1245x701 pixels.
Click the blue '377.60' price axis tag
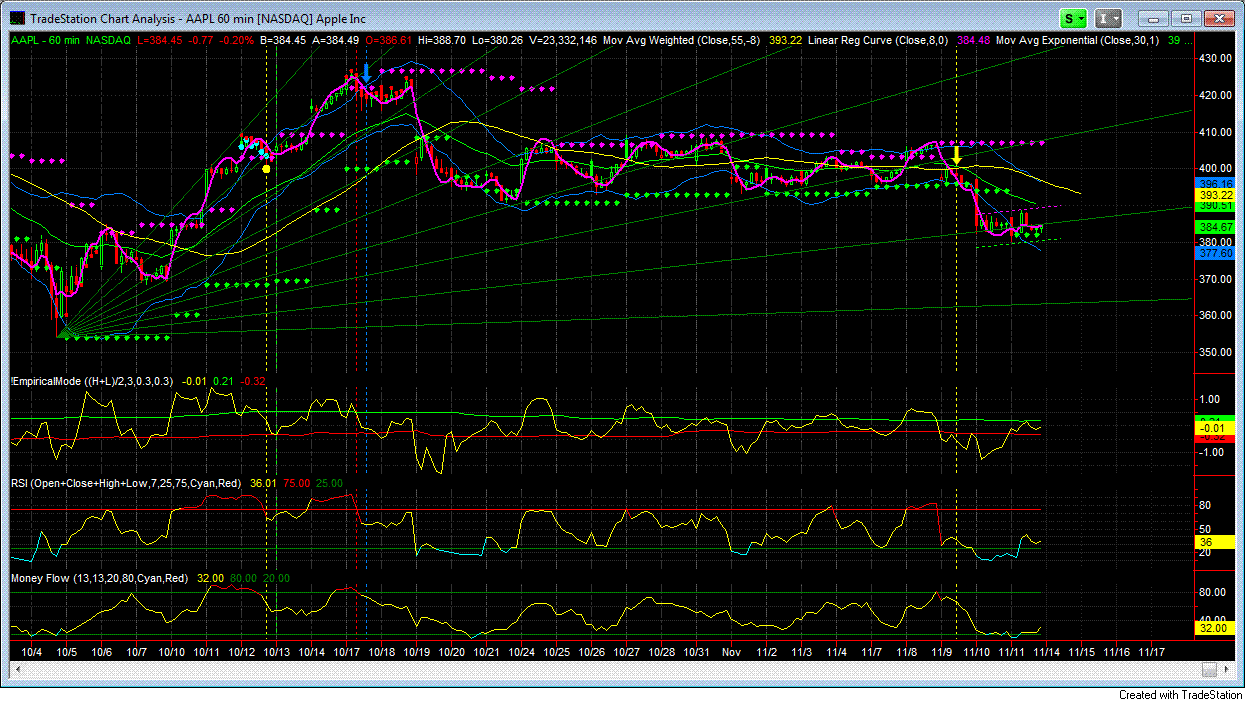coord(1214,254)
